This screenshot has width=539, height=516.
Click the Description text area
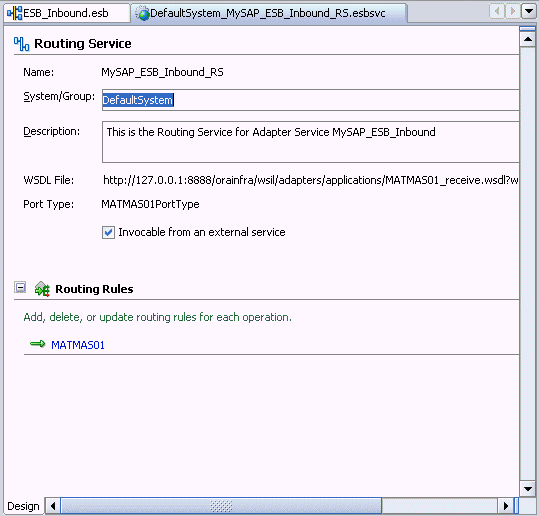point(310,142)
